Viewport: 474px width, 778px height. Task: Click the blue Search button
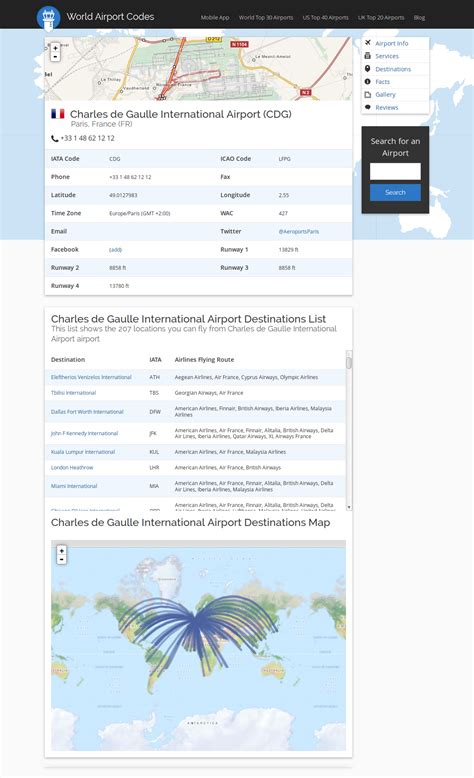click(395, 193)
